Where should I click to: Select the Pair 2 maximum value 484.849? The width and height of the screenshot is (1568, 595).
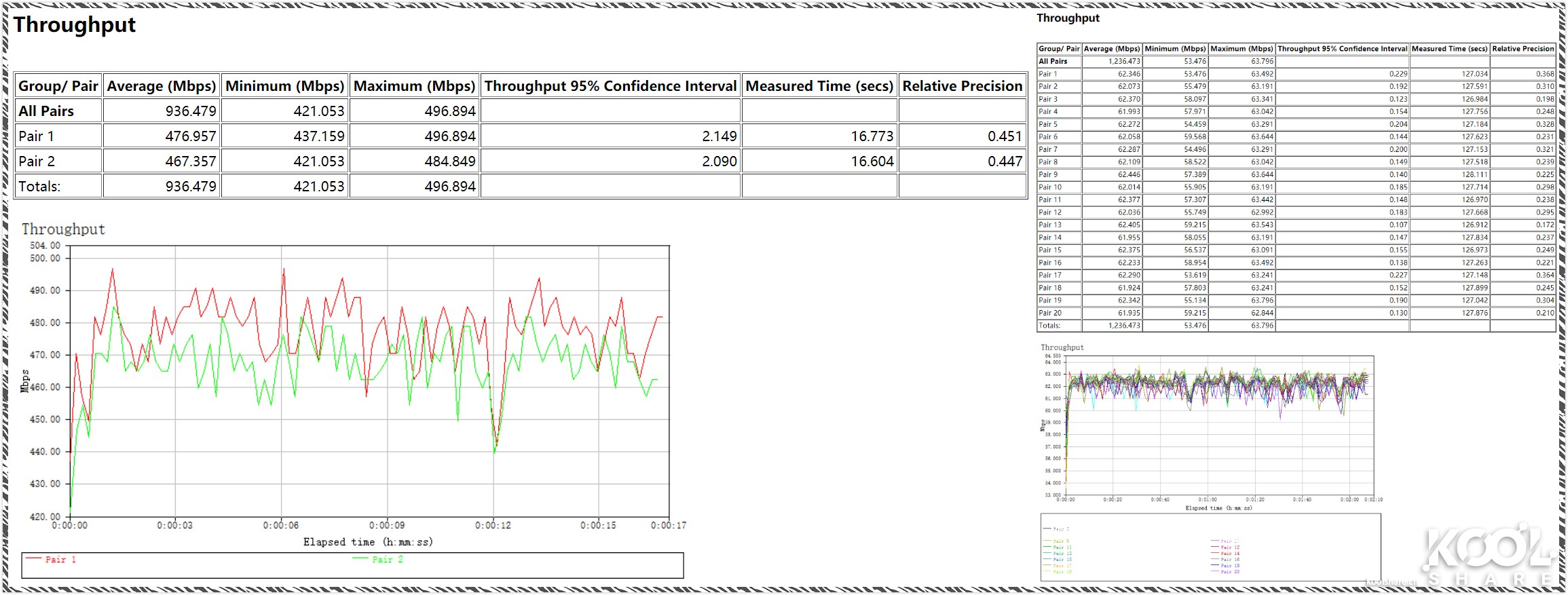(450, 161)
